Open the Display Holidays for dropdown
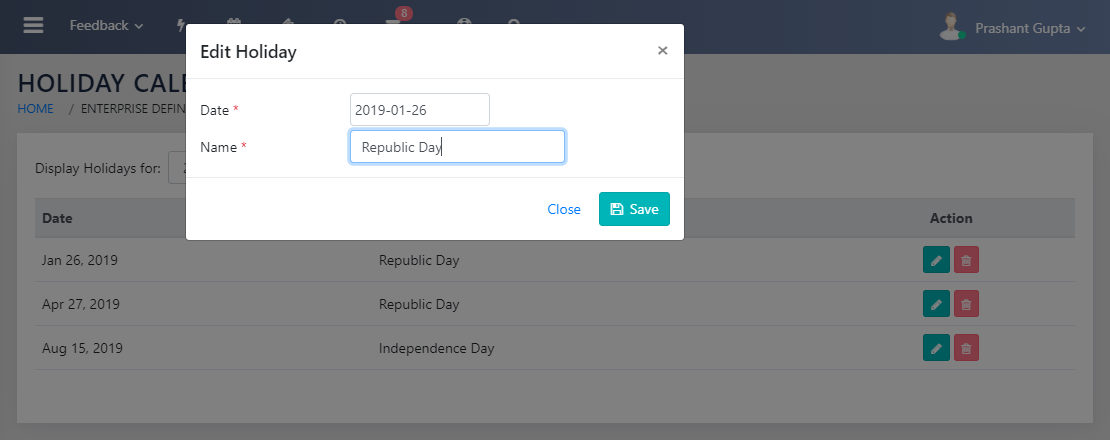This screenshot has height=440, width=1110. click(x=177, y=168)
